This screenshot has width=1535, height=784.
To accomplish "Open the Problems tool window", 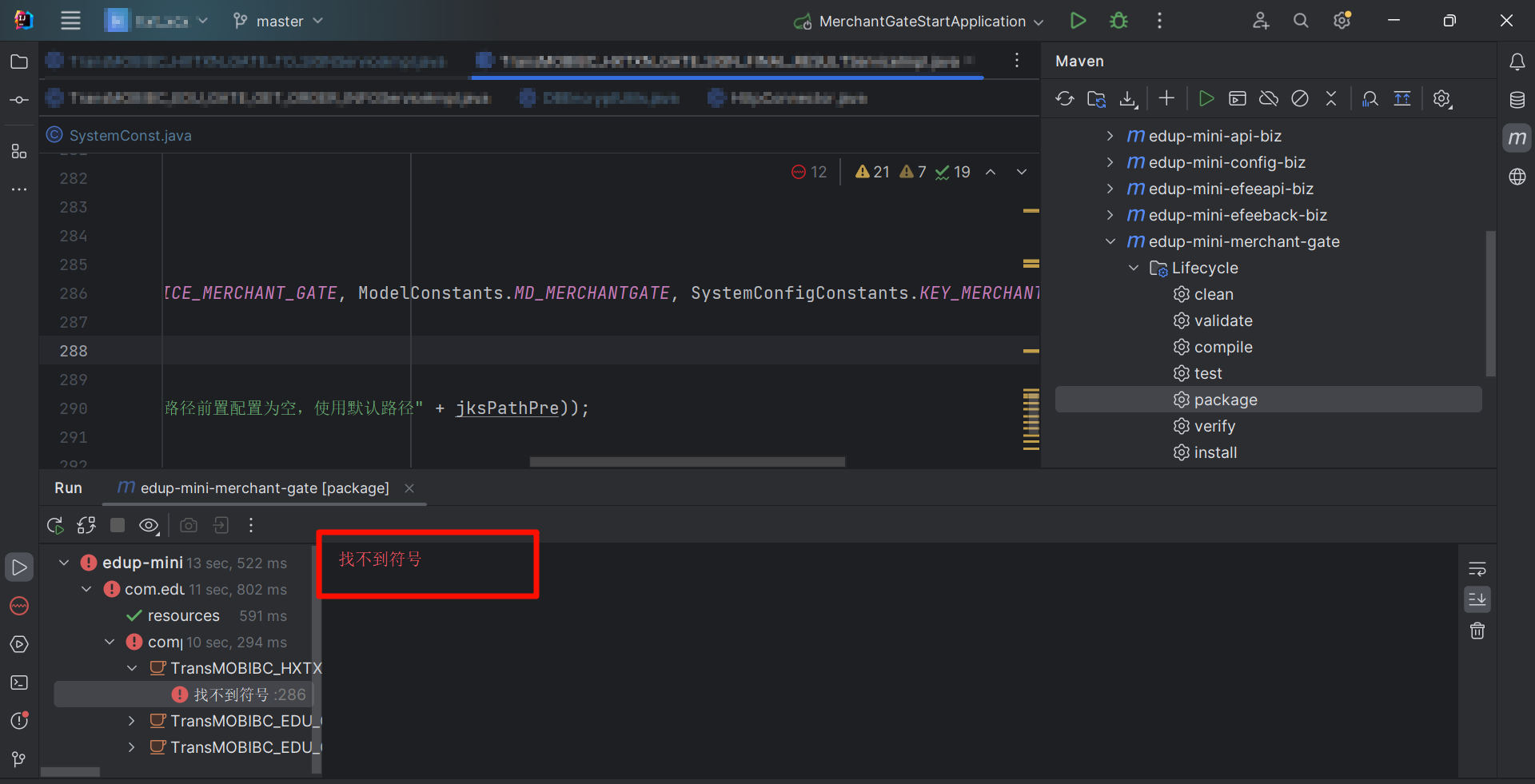I will pyautogui.click(x=19, y=720).
